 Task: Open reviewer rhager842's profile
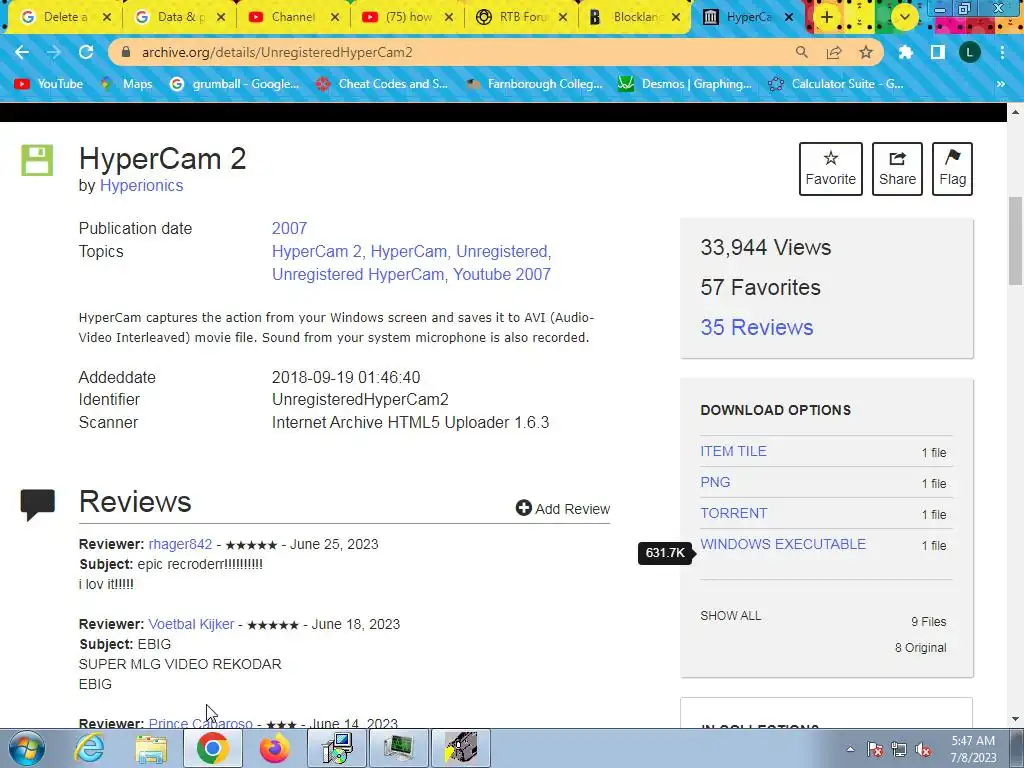pyautogui.click(x=180, y=544)
